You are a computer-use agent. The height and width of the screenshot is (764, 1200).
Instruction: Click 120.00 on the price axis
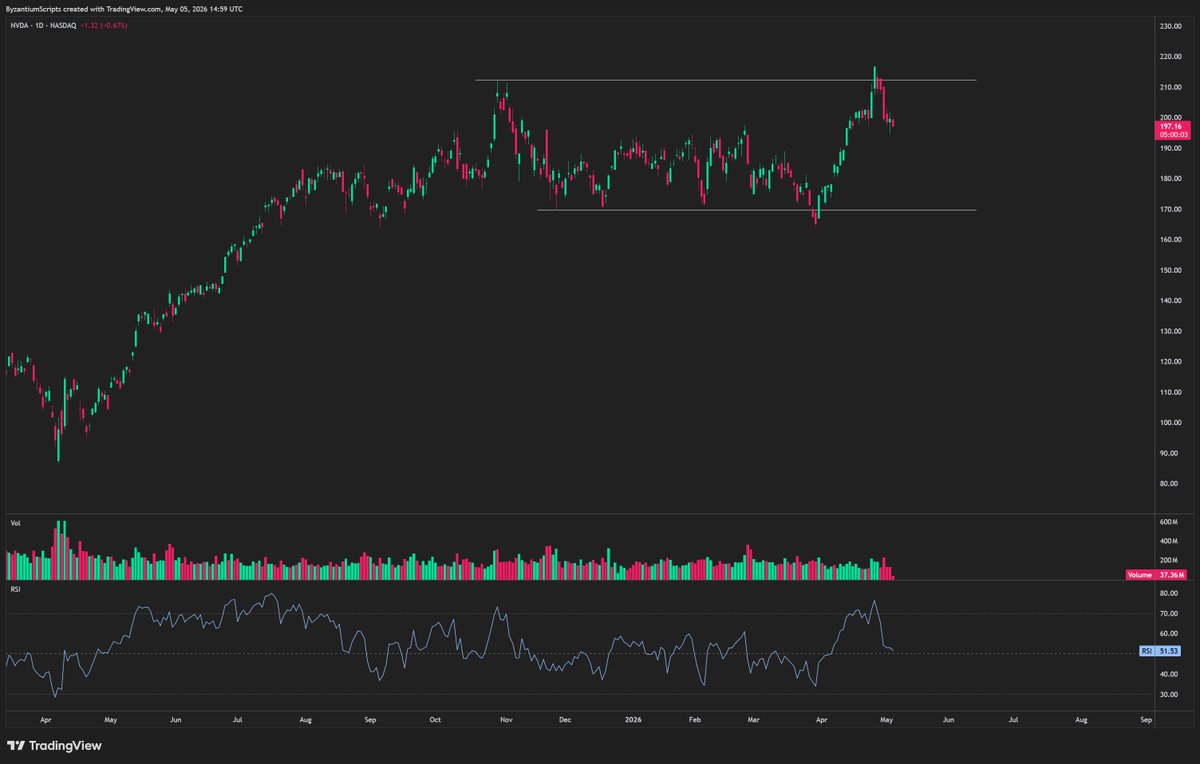[1170, 362]
